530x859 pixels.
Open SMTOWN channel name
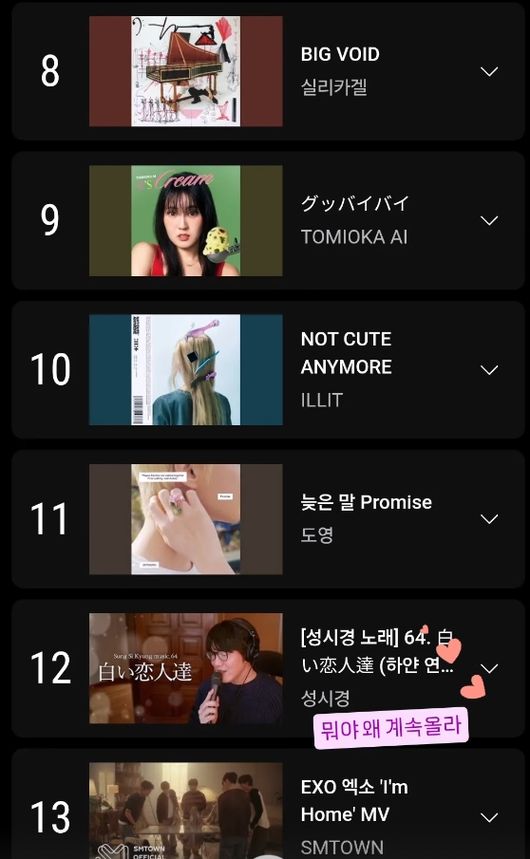[x=342, y=847]
